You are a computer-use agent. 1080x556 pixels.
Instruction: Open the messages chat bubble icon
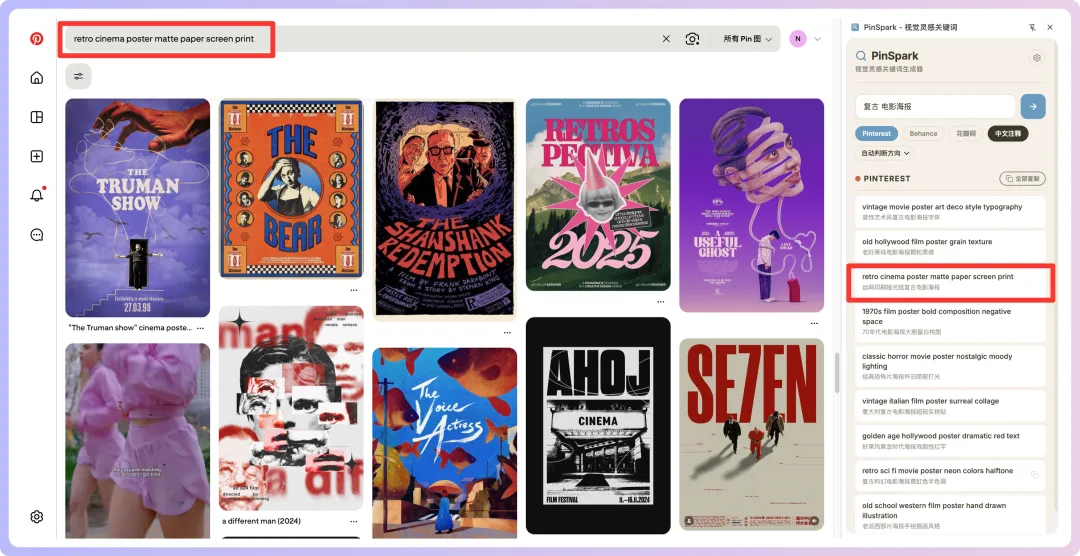37,235
